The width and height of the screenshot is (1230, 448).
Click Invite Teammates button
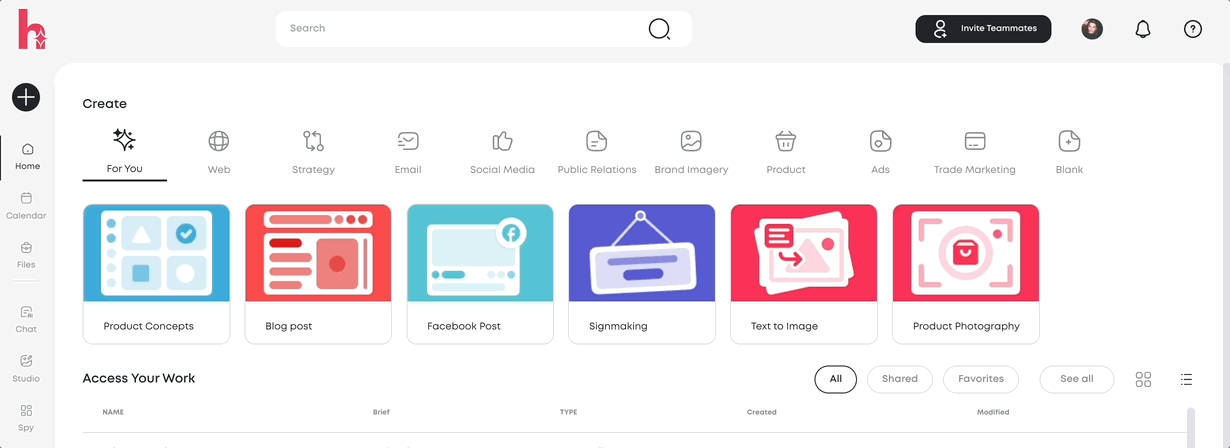[x=983, y=29]
